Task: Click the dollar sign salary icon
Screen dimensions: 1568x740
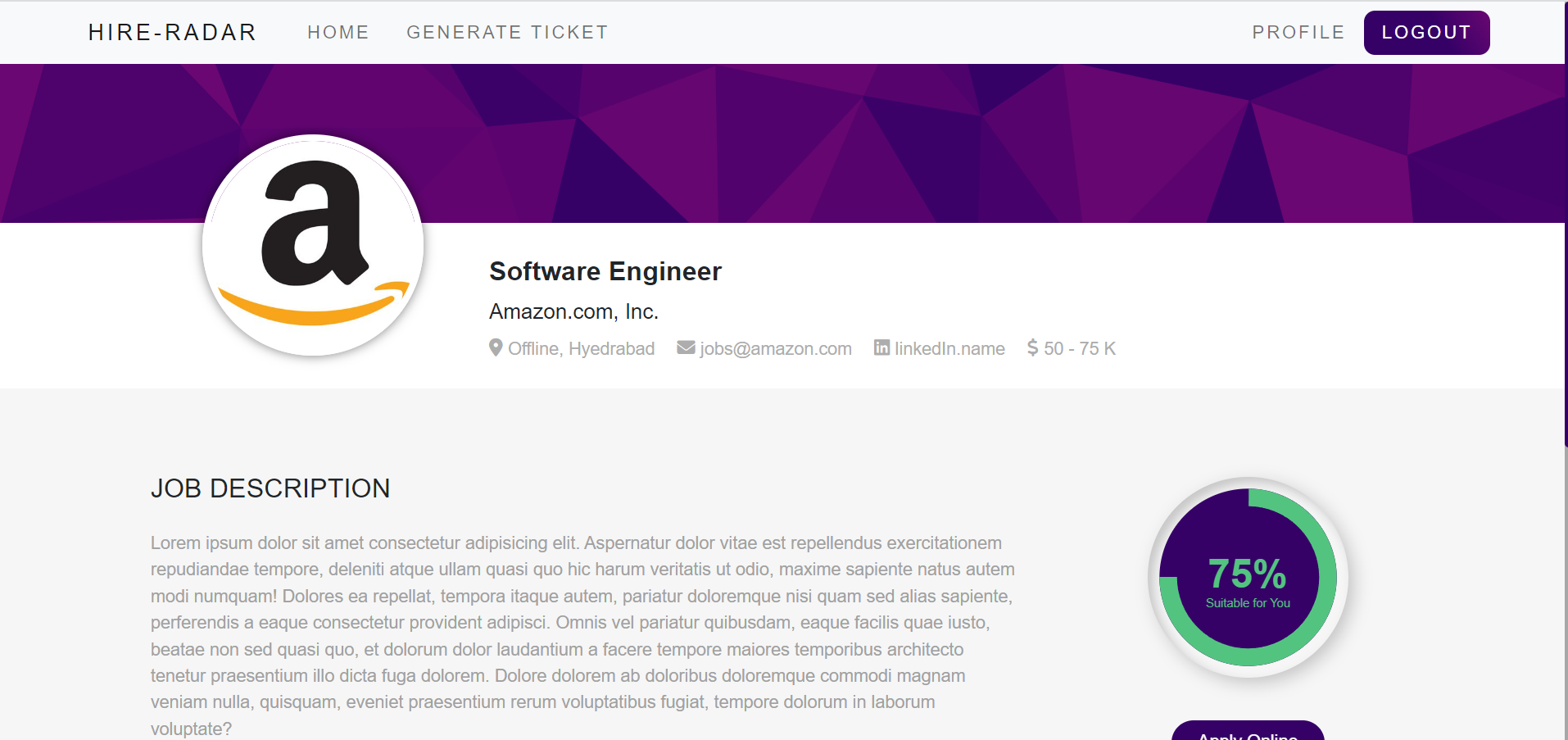Action: (x=1032, y=348)
